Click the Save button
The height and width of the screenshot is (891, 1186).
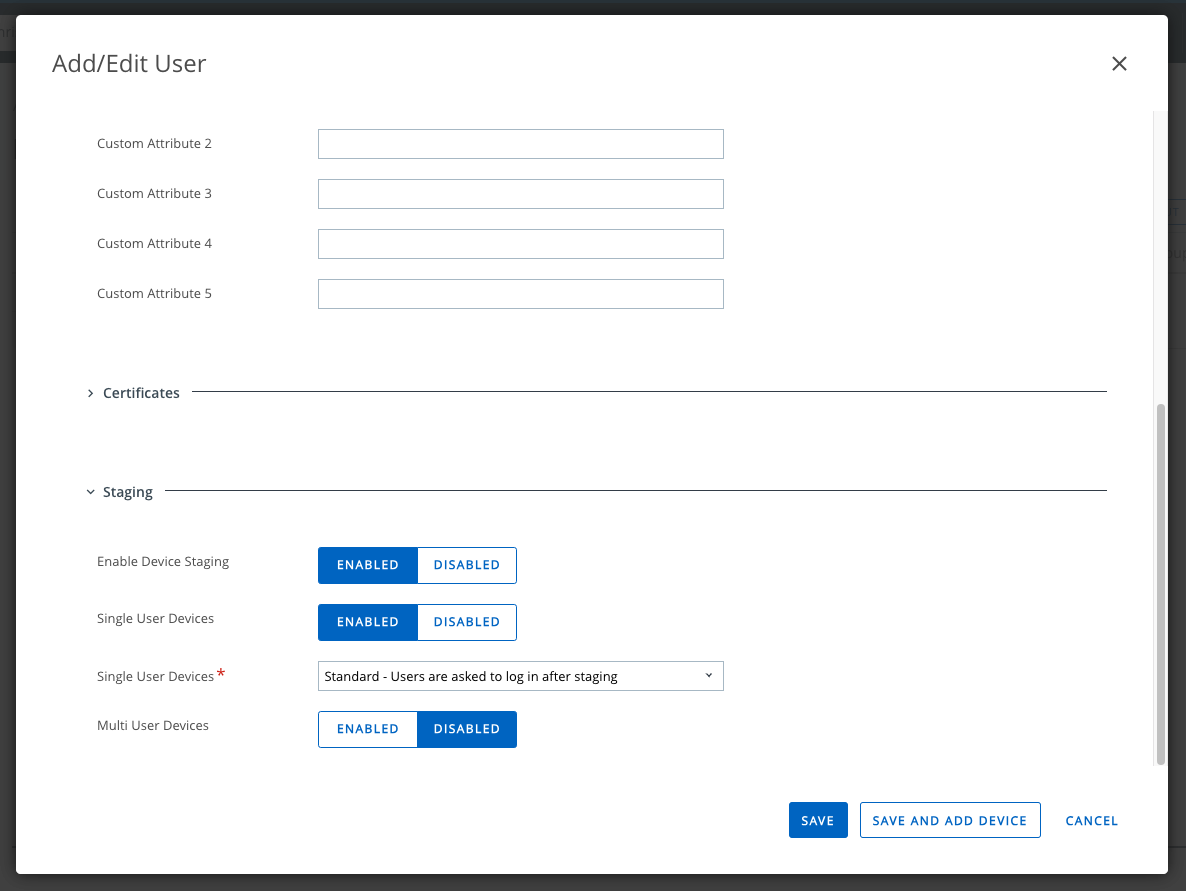[x=817, y=820]
